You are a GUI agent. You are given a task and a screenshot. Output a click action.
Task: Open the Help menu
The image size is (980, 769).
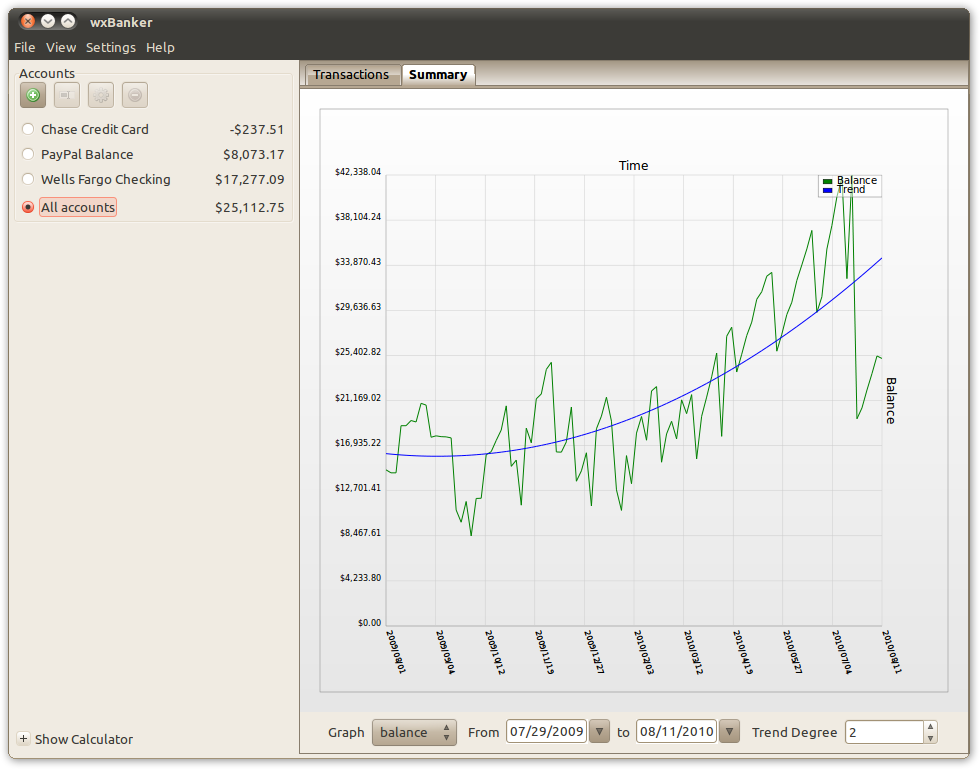pyautogui.click(x=160, y=47)
